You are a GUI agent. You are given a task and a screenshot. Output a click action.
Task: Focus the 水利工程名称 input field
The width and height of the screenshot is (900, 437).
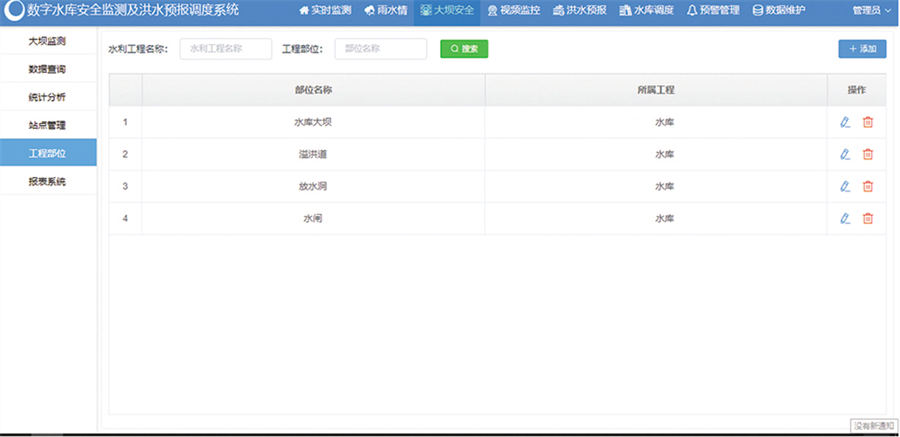tap(225, 49)
